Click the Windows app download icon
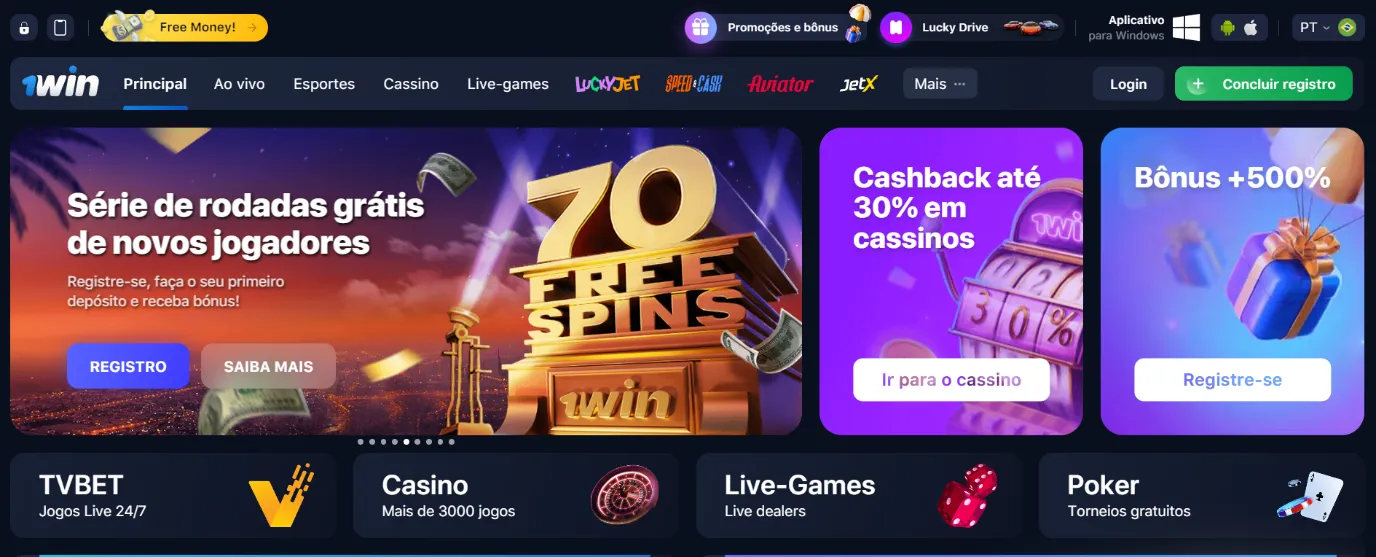Image resolution: width=1376 pixels, height=557 pixels. click(1186, 28)
